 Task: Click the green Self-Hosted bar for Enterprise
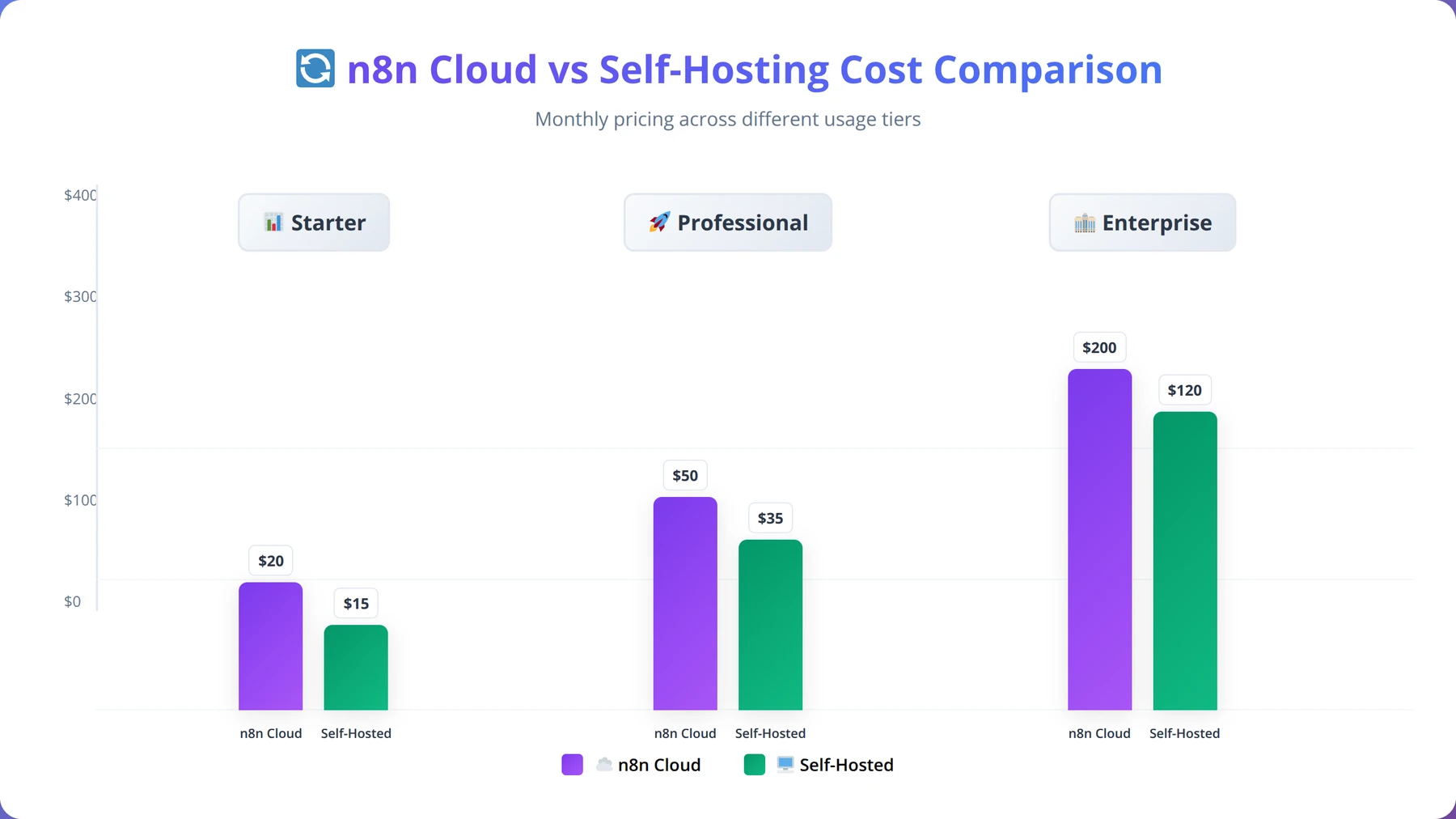click(x=1185, y=561)
